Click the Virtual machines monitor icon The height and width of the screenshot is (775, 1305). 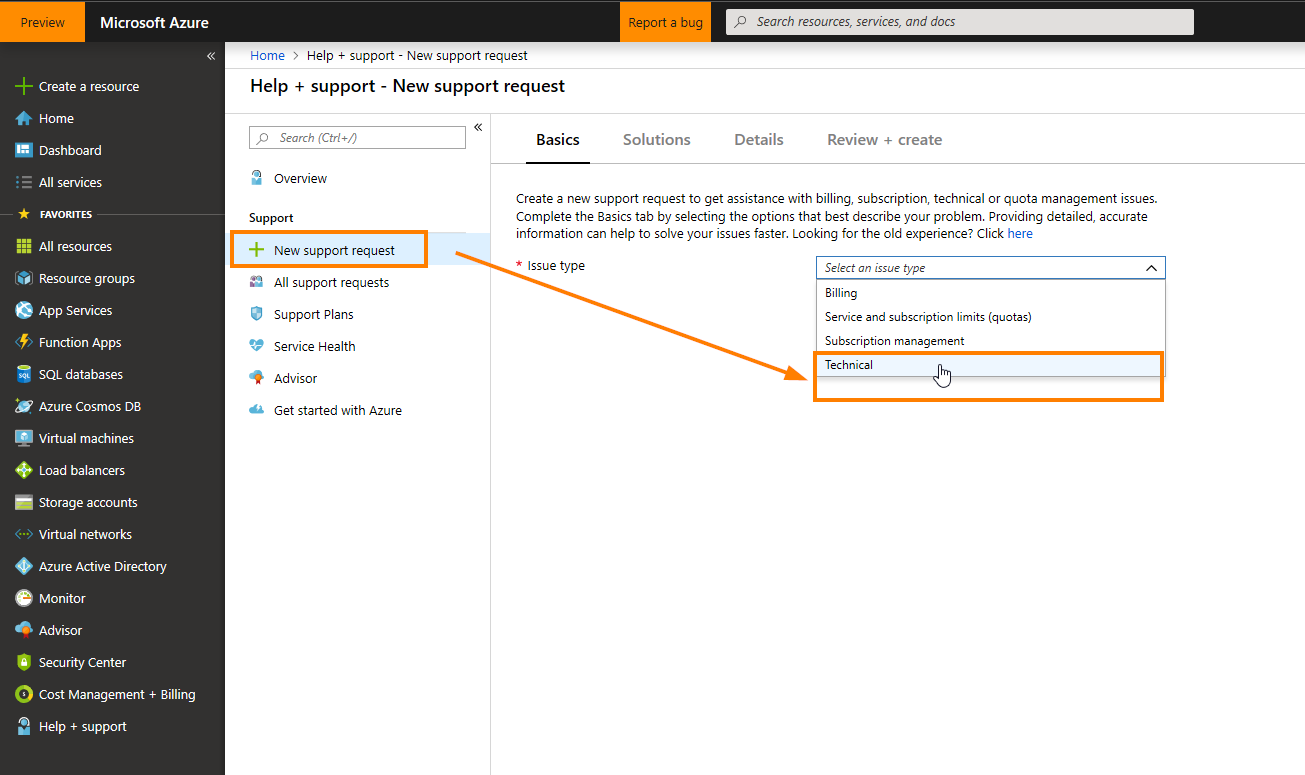pos(24,439)
